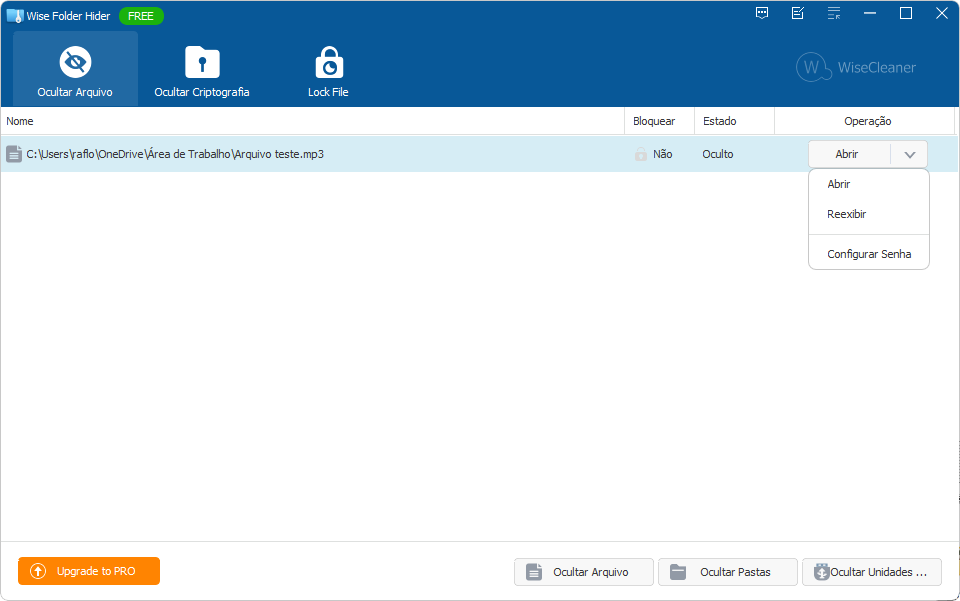
Task: Switch to Ocultar Criptografia tab
Action: (202, 69)
